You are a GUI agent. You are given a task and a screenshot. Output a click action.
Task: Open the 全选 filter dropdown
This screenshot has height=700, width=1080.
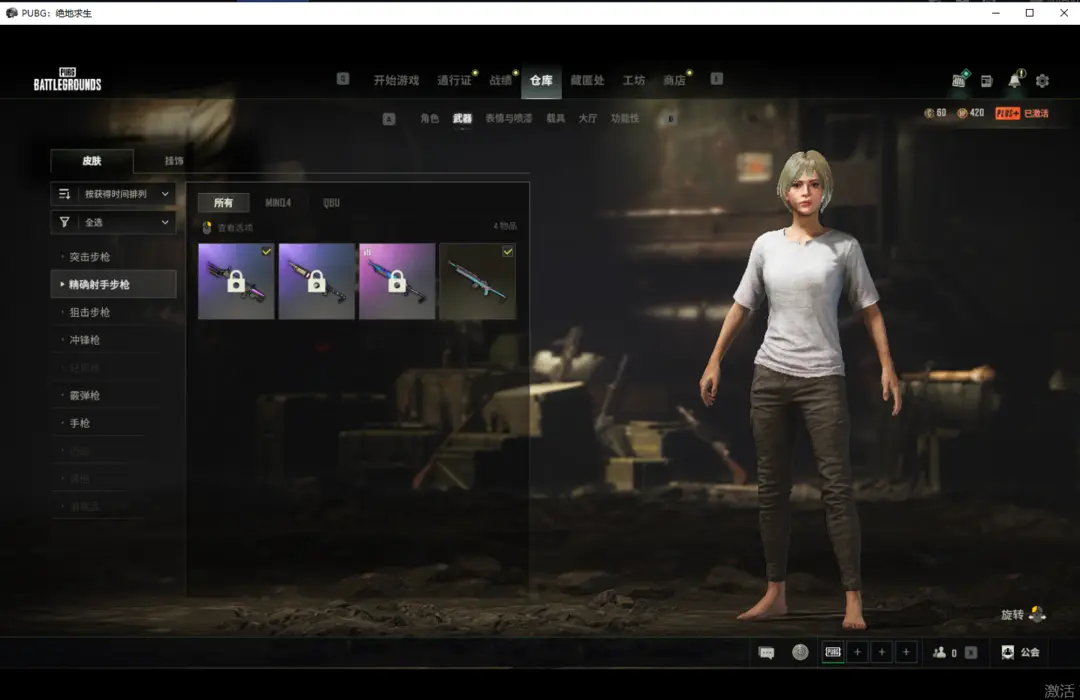(114, 222)
